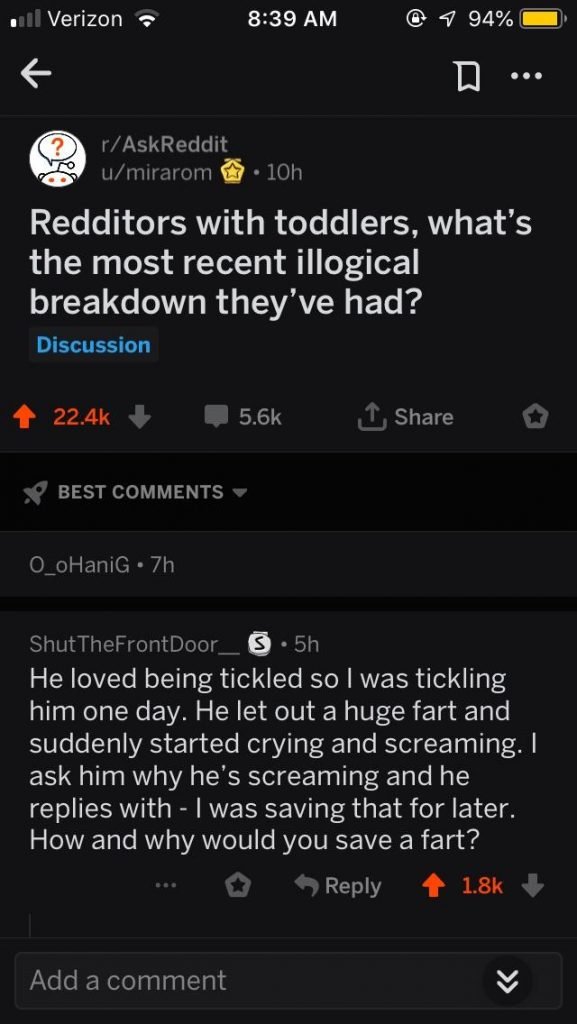Tap the Add a comment field
Image resolution: width=577 pixels, height=1024 pixels.
point(288,980)
